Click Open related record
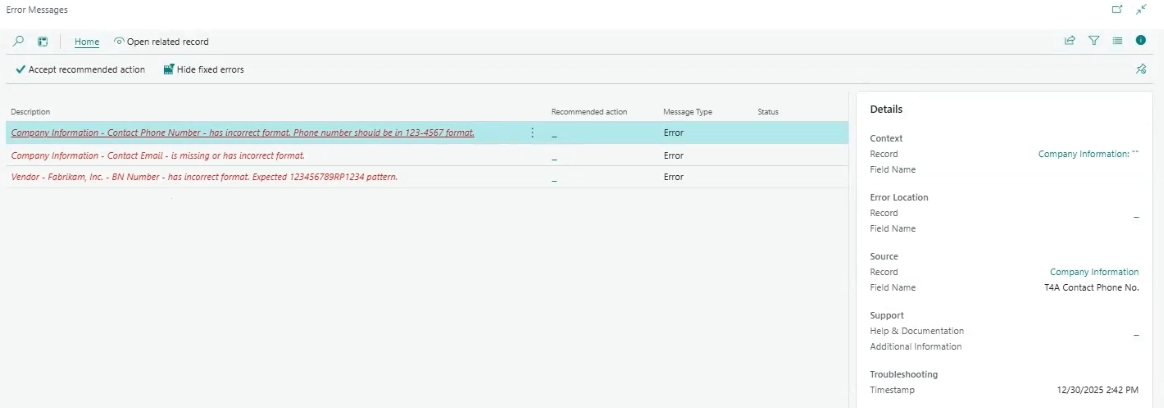Image resolution: width=1164 pixels, height=408 pixels. tap(161, 42)
